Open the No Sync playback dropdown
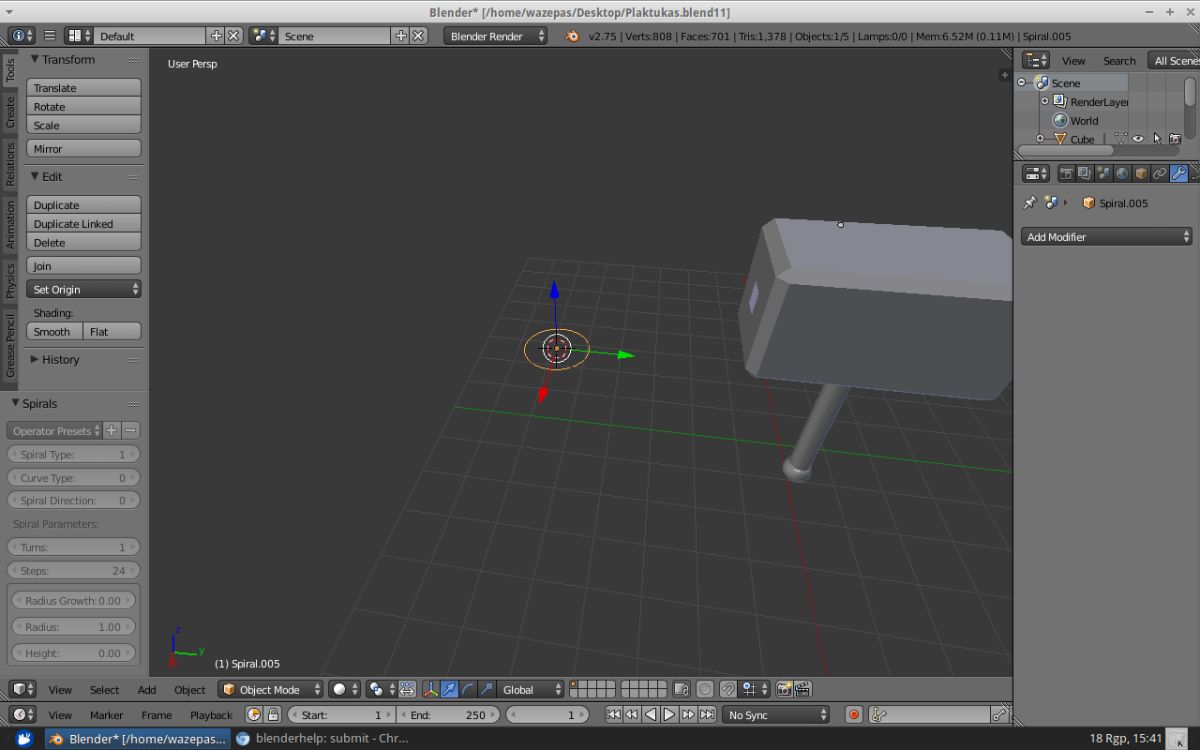1200x750 pixels. 778,715
